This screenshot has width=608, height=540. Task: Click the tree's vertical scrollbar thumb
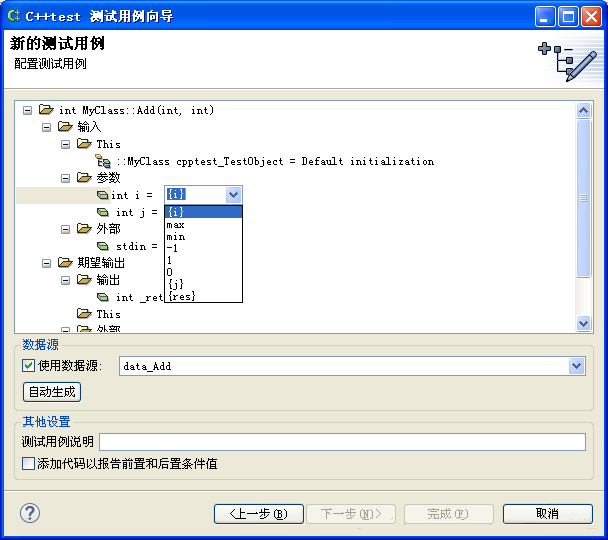pyautogui.click(x=583, y=198)
